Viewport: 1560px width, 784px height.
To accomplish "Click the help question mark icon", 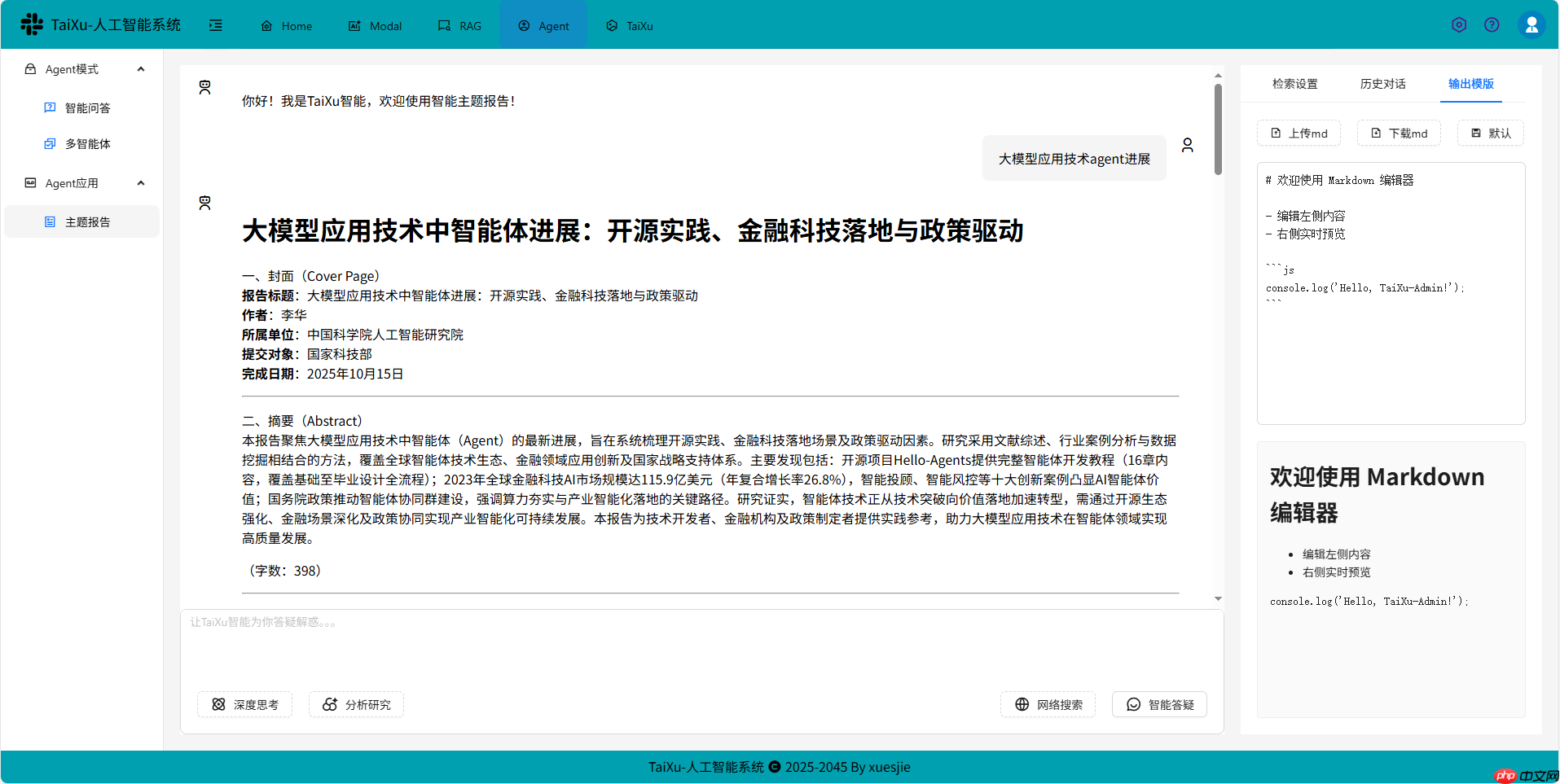I will point(1492,24).
